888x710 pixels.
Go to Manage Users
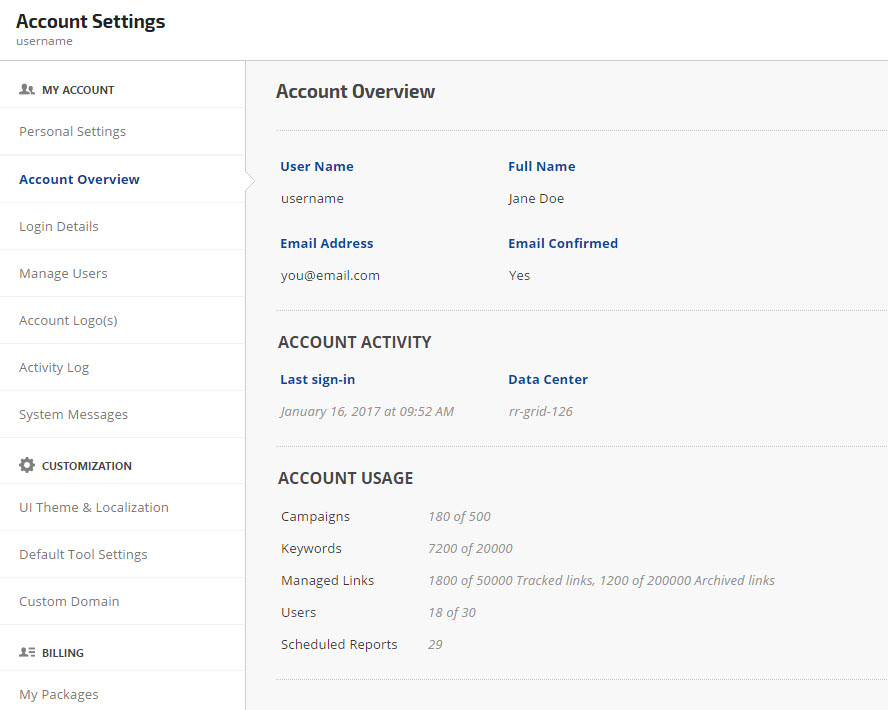[x=63, y=273]
